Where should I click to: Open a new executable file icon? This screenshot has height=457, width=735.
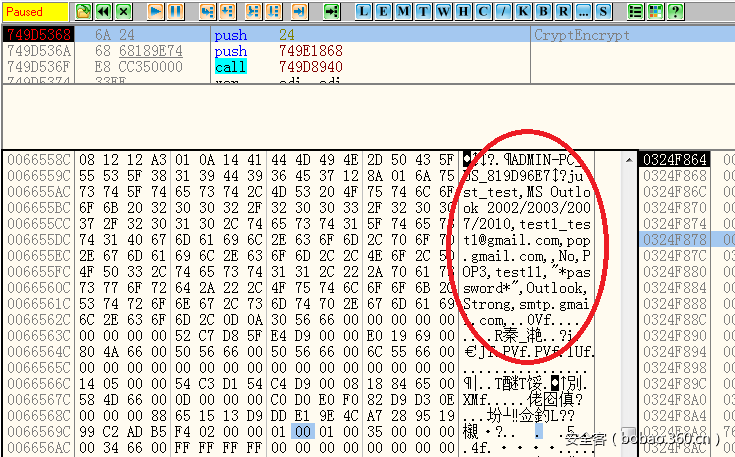tap(83, 11)
